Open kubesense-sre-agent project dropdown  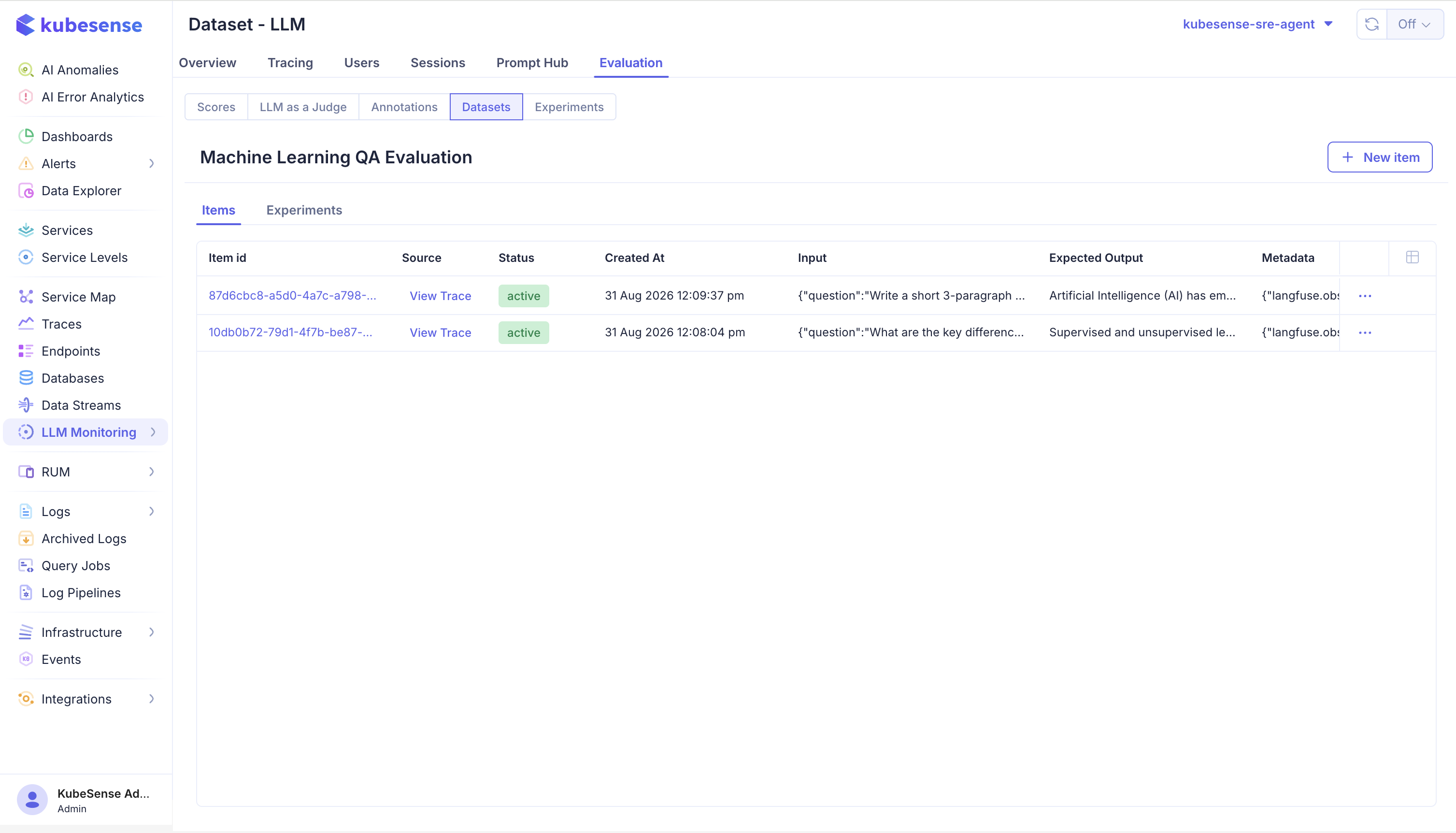coord(1257,24)
